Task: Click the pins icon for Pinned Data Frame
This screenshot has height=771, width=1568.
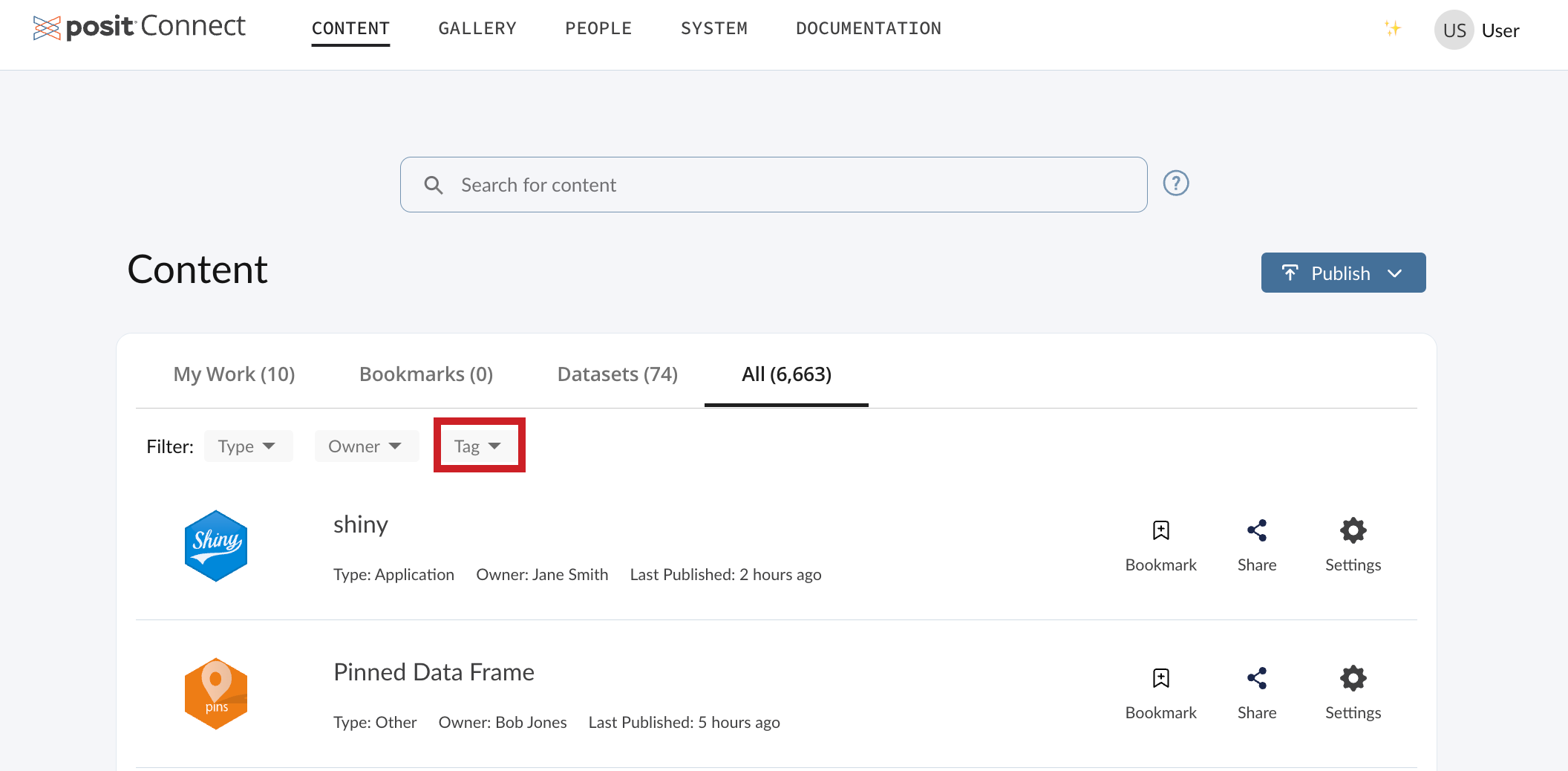Action: click(215, 692)
